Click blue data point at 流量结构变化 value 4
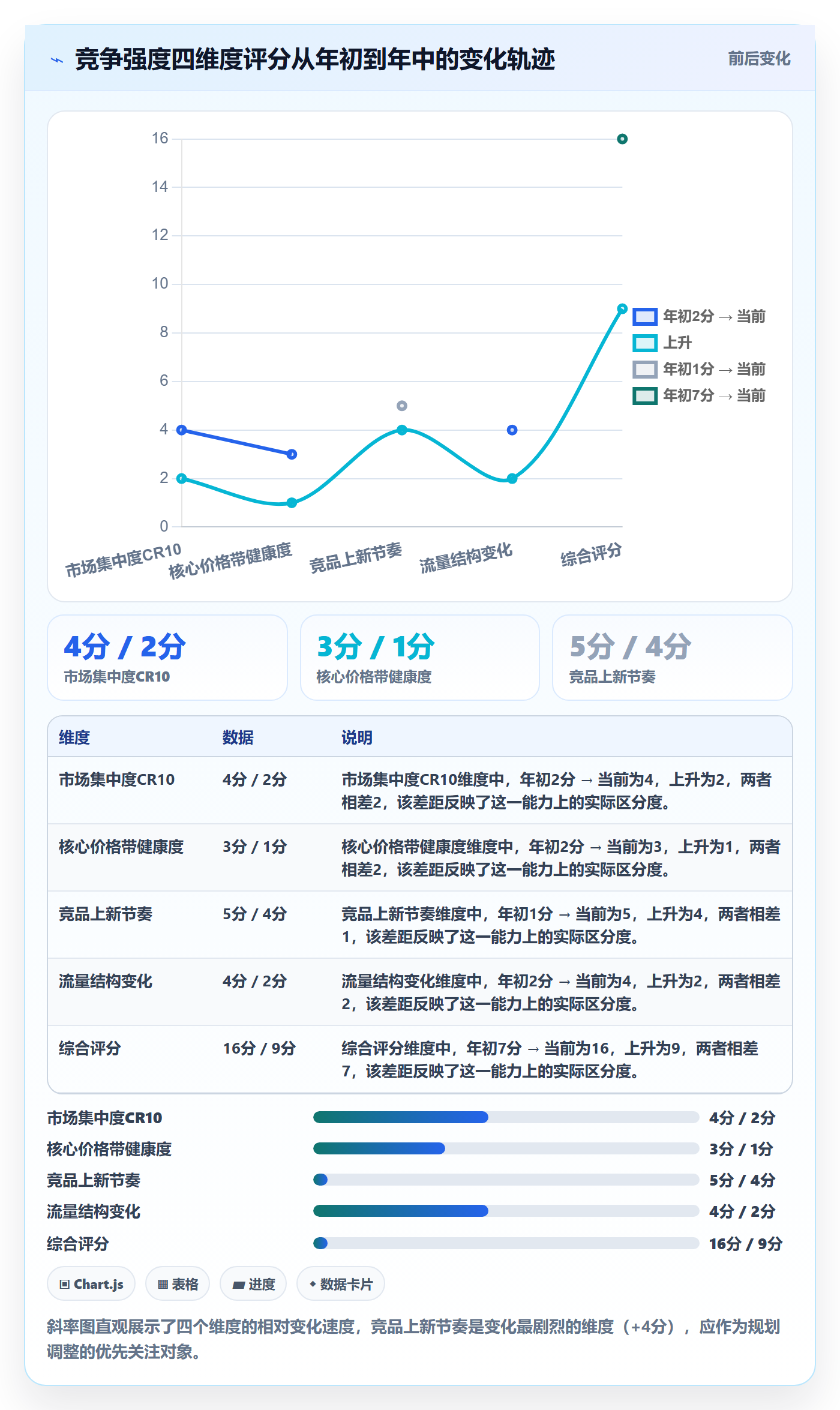The width and height of the screenshot is (840, 1410). pyautogui.click(x=512, y=430)
